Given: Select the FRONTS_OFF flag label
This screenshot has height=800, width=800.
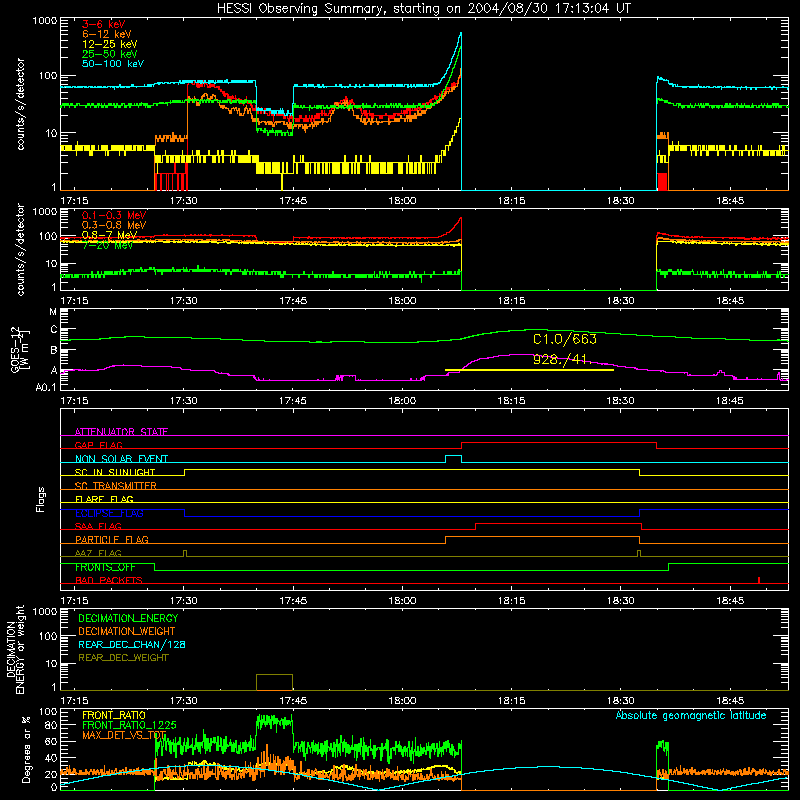Looking at the screenshot, I should (105, 567).
